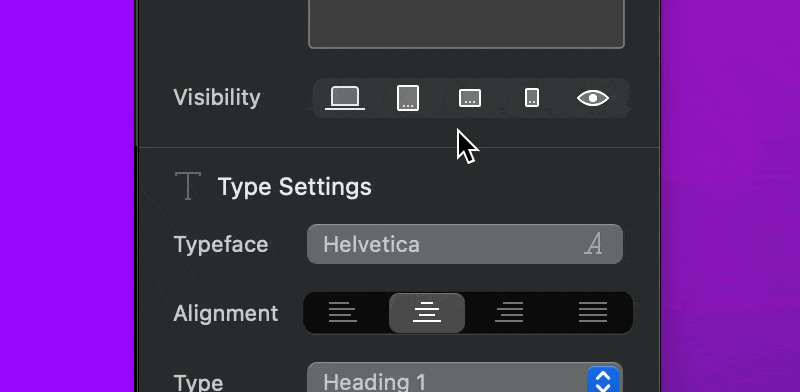This screenshot has height=392, width=800.
Task: Toggle mobile phone visibility icon
Action: 532,97
